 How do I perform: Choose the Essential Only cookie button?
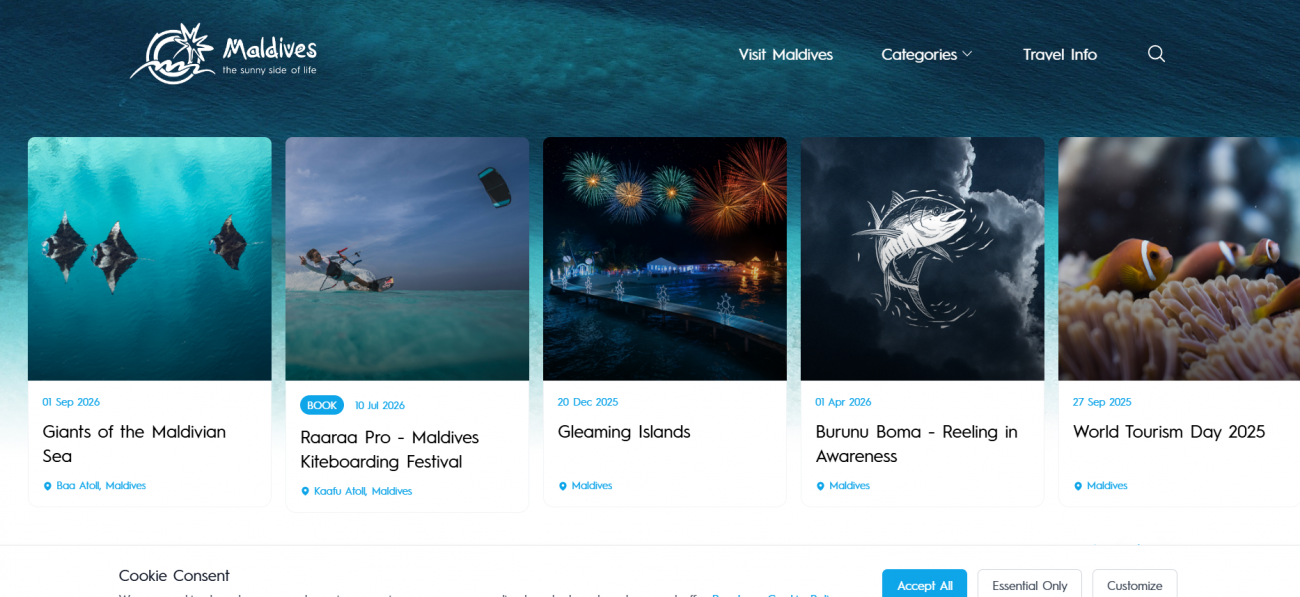click(1029, 584)
